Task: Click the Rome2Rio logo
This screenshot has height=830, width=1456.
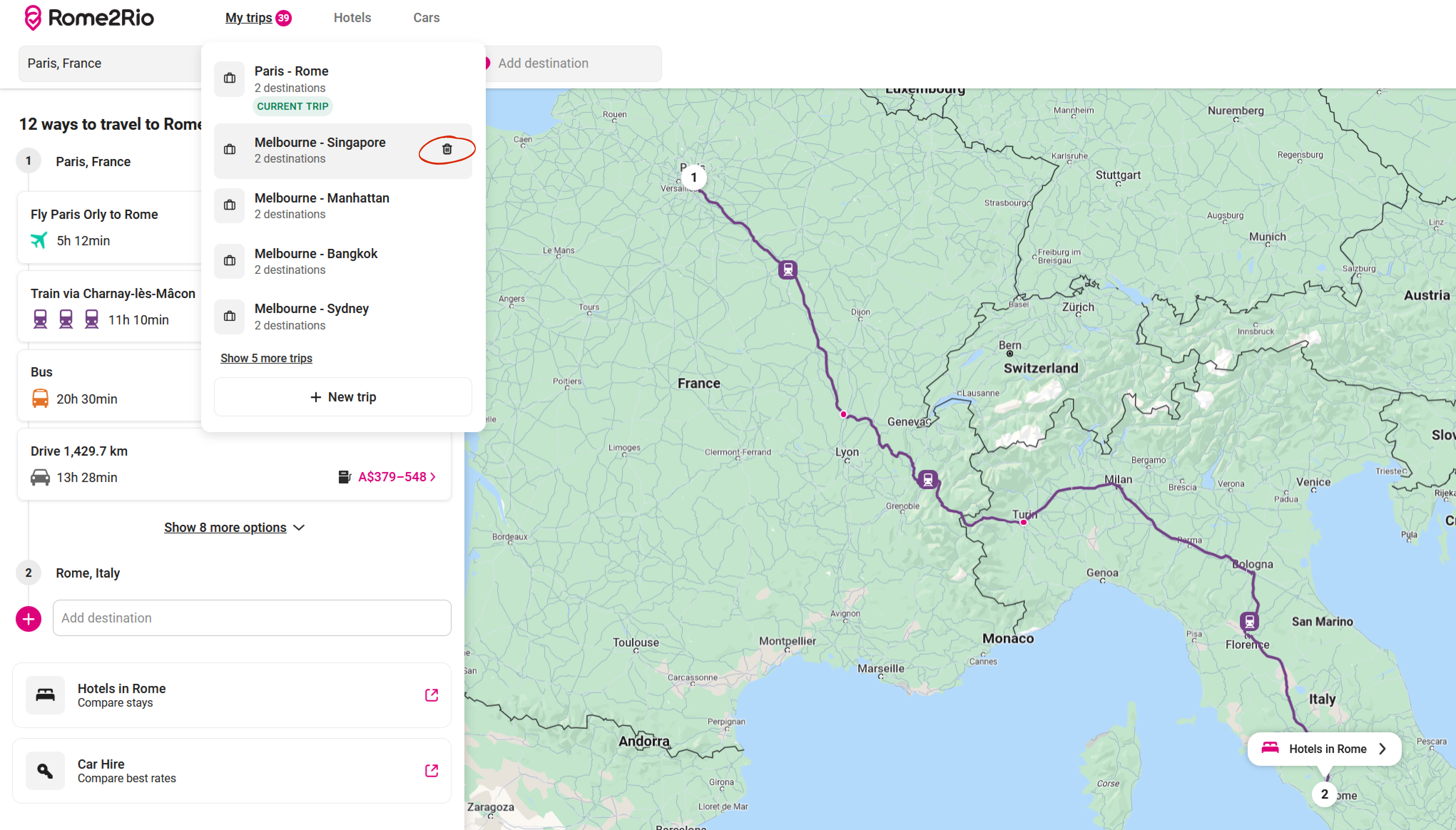Action: coord(89,18)
